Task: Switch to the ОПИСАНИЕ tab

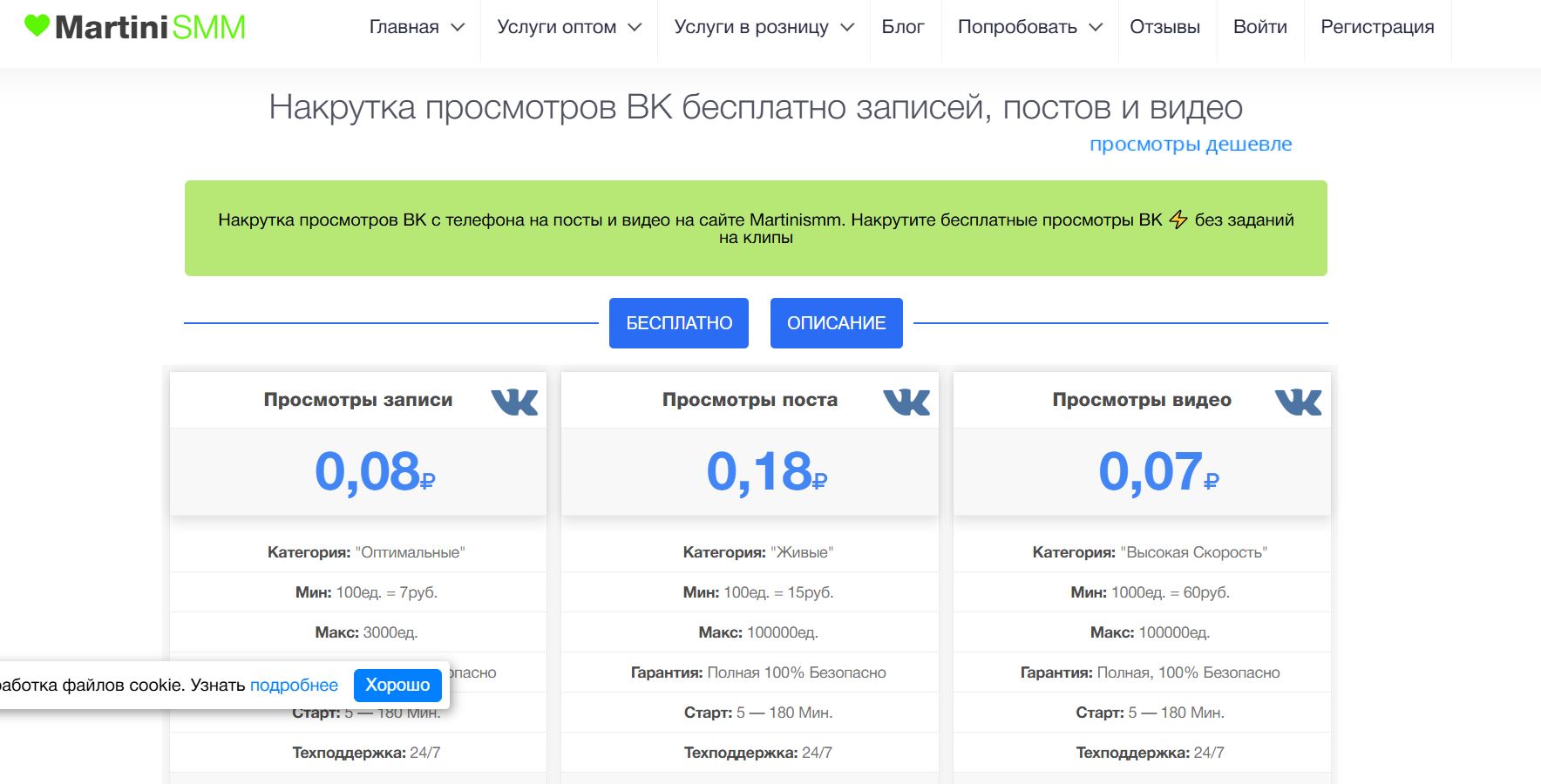Action: 836,322
